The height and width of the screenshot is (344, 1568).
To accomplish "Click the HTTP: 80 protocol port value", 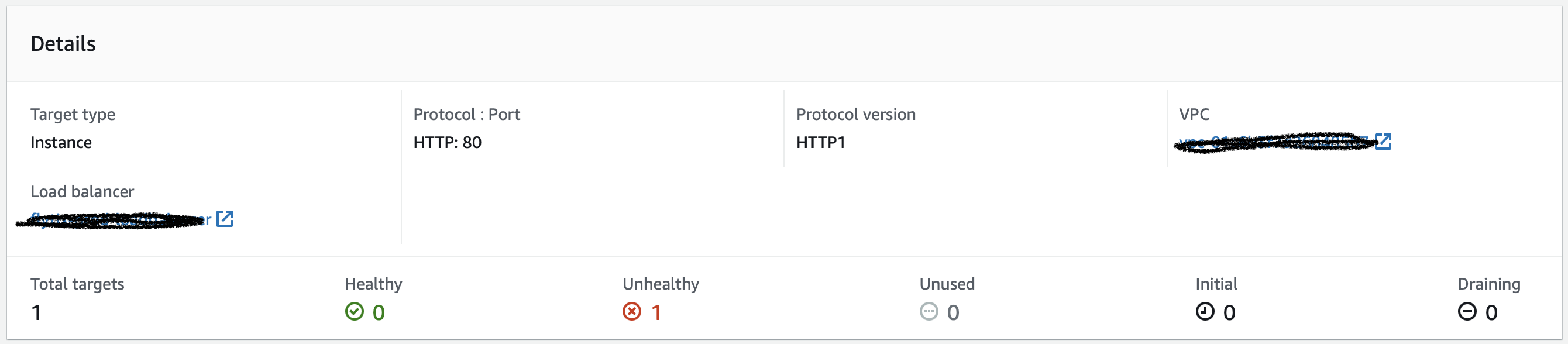I will pyautogui.click(x=448, y=143).
